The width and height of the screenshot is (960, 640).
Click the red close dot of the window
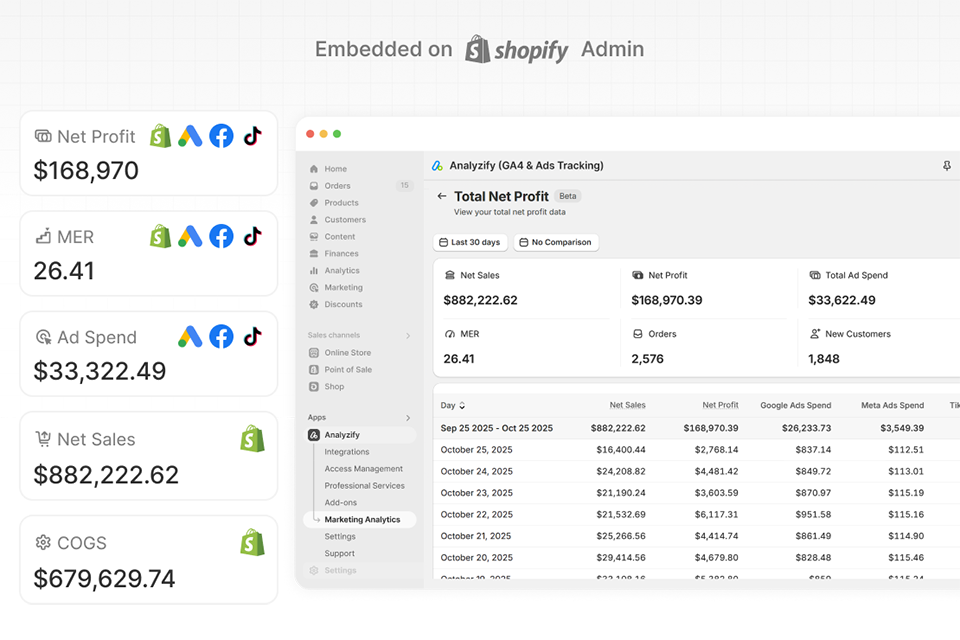(x=310, y=134)
